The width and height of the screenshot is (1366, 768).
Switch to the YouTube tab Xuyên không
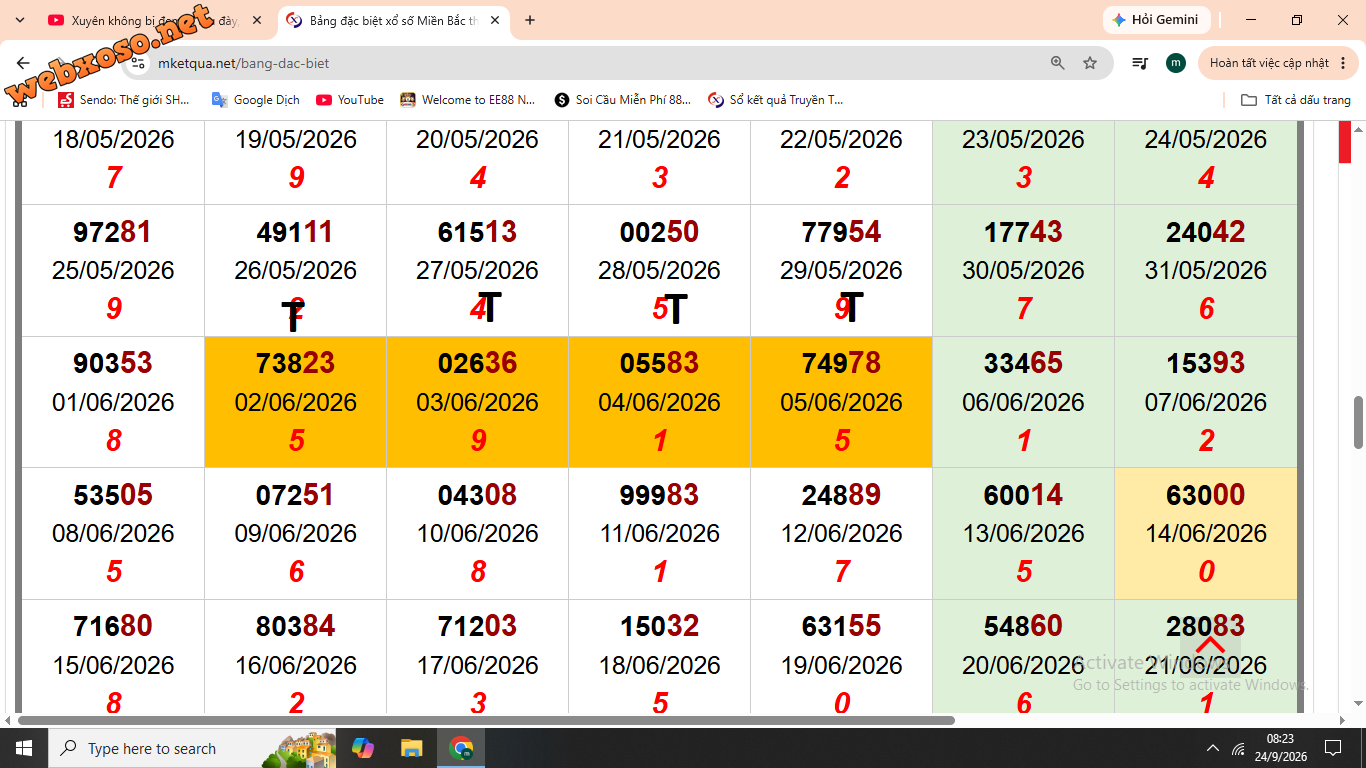click(154, 20)
